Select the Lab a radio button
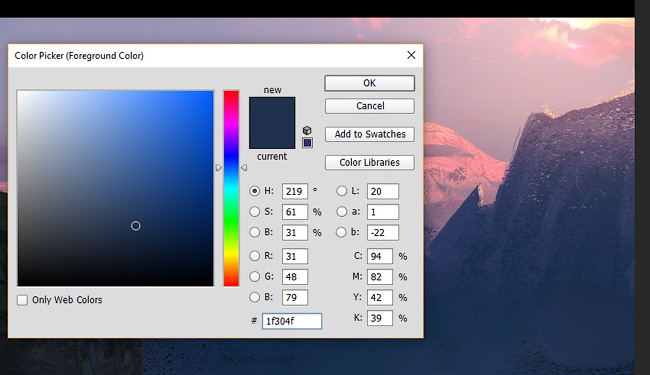The image size is (650, 375). tap(342, 212)
